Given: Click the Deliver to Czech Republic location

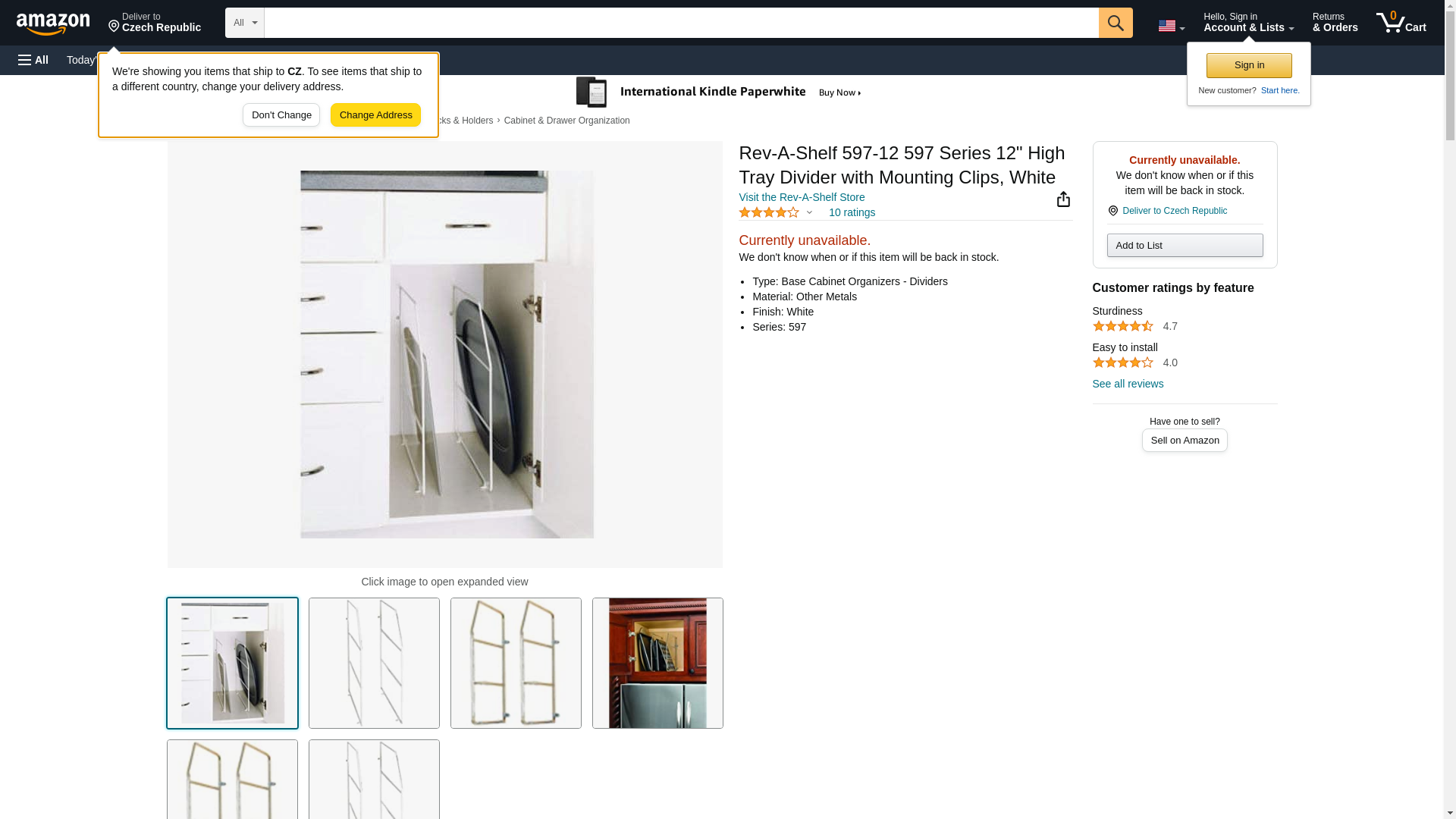Looking at the screenshot, I should [x=154, y=23].
